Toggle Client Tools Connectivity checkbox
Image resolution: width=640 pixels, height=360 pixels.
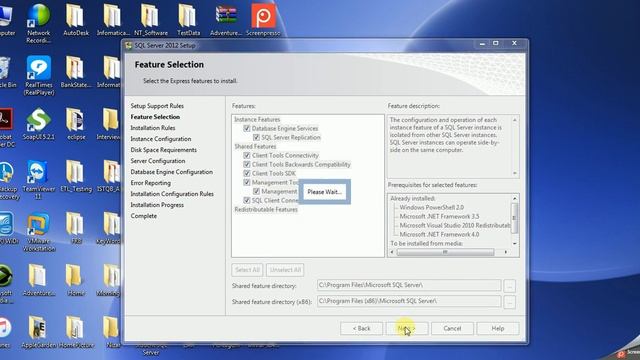point(247,156)
